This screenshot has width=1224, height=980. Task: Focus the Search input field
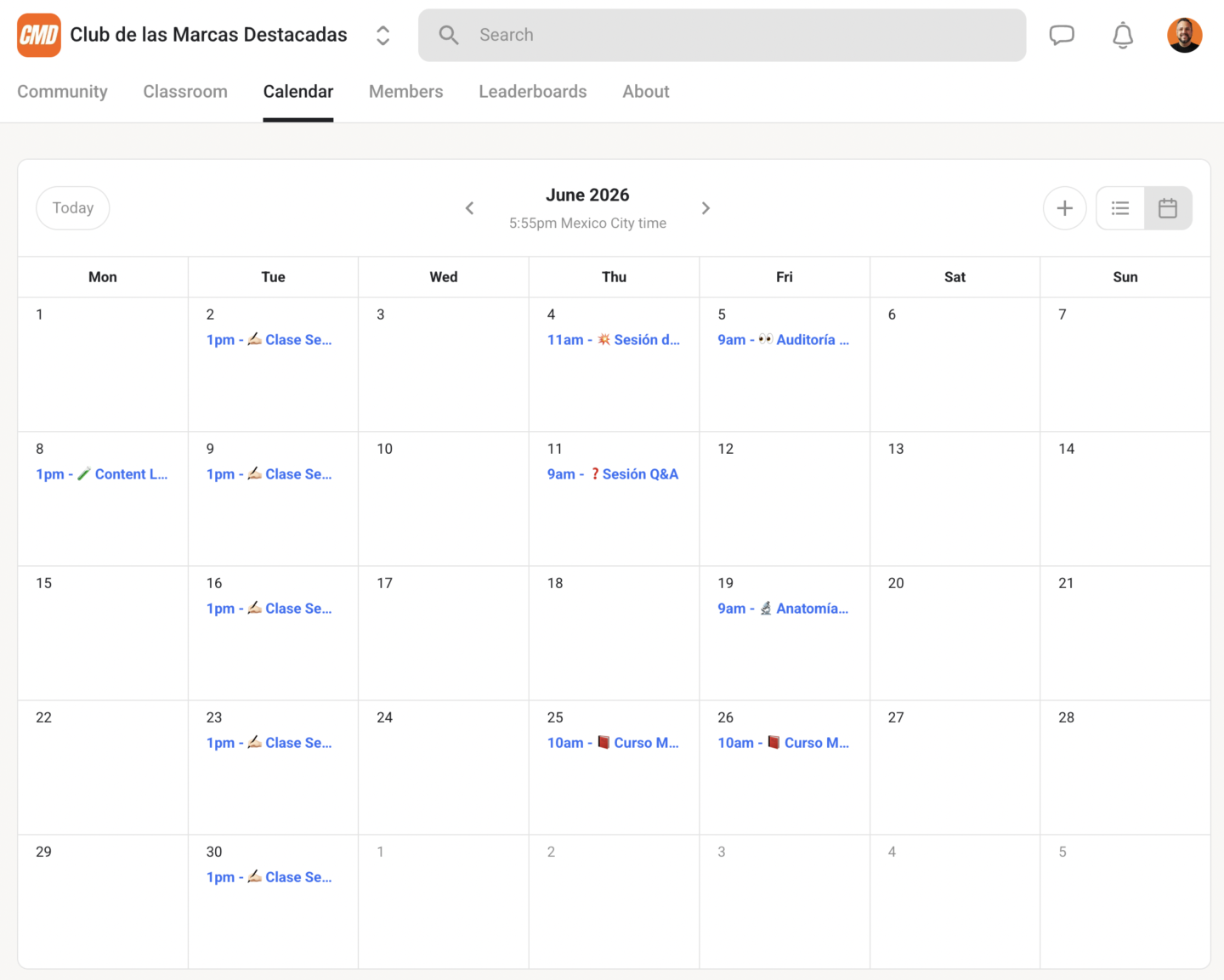[x=722, y=35]
